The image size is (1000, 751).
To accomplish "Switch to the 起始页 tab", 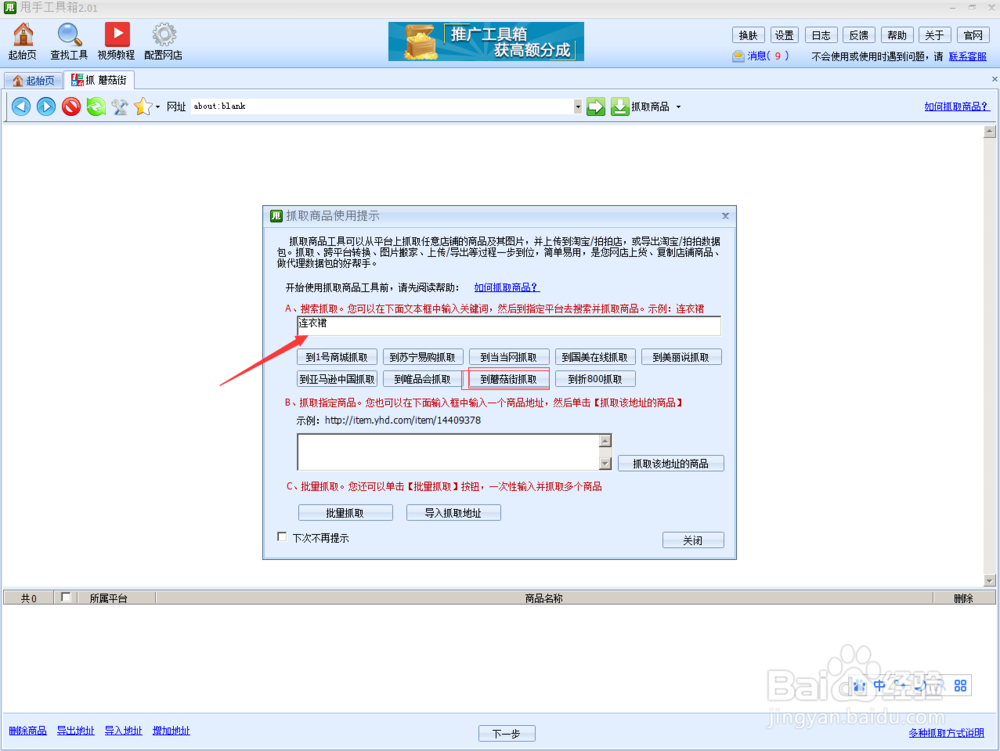I will click(34, 81).
